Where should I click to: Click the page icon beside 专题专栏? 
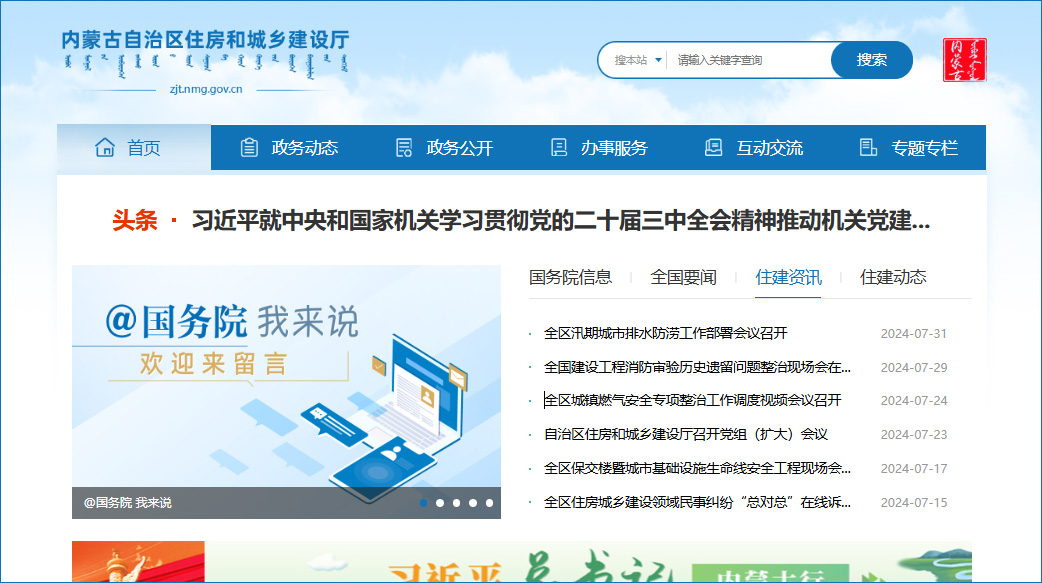click(x=868, y=148)
